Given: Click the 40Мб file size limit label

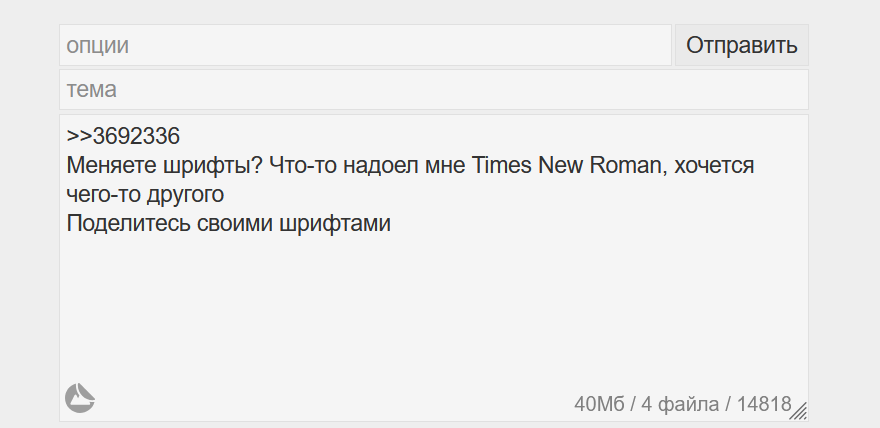Looking at the screenshot, I should tap(599, 404).
